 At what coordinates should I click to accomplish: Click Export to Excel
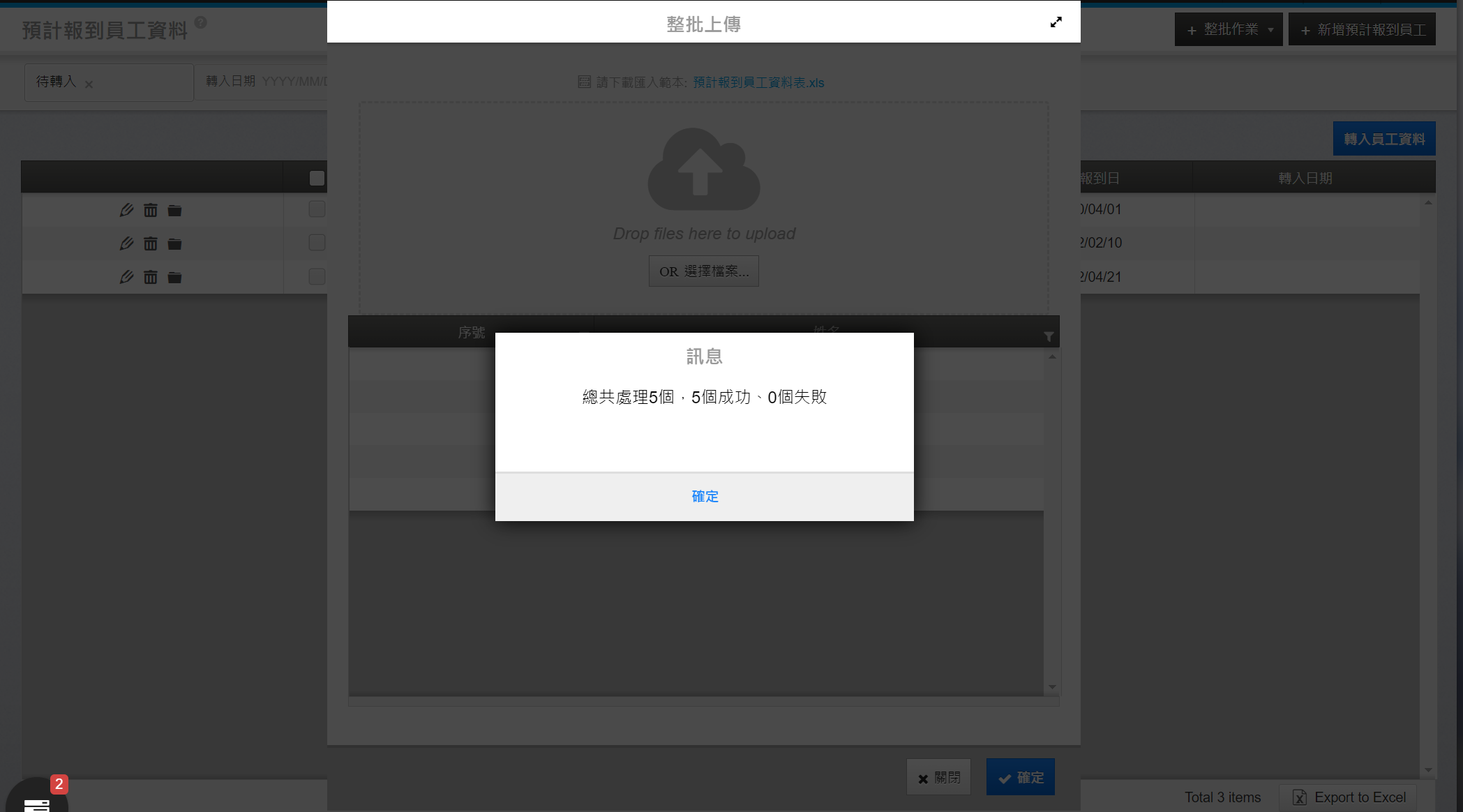point(1349,797)
